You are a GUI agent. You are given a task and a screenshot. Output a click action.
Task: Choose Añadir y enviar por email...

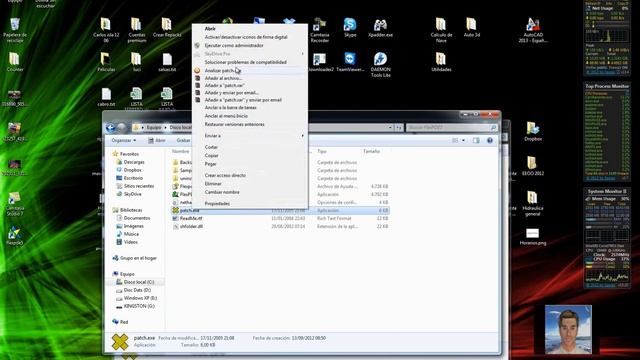tap(231, 93)
